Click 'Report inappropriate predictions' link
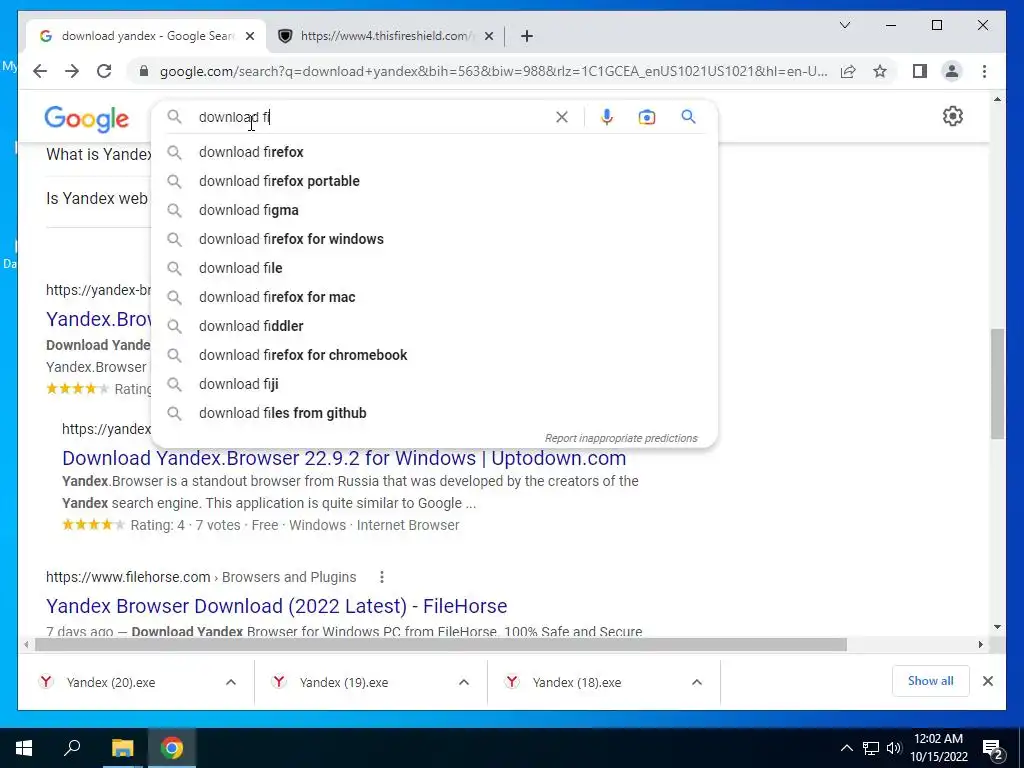The width and height of the screenshot is (1024, 768). tap(621, 438)
